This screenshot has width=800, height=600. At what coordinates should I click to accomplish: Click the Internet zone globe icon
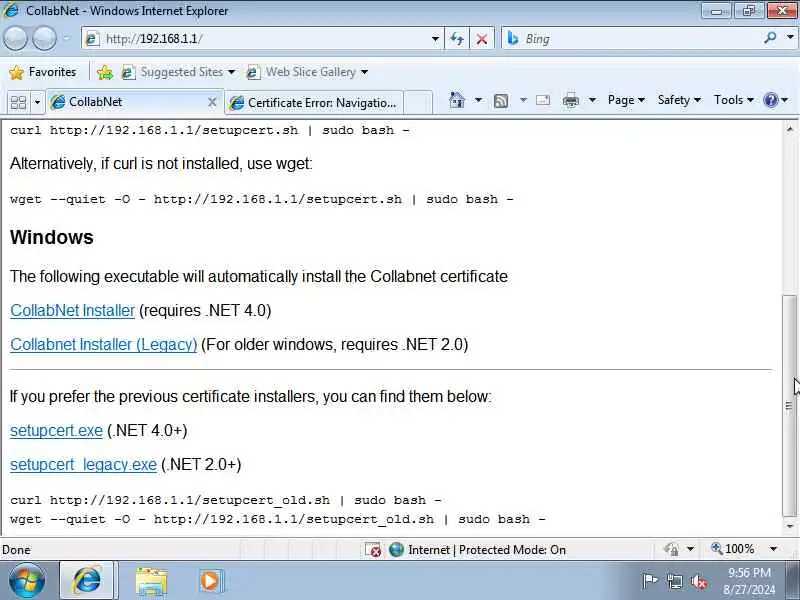coord(396,549)
